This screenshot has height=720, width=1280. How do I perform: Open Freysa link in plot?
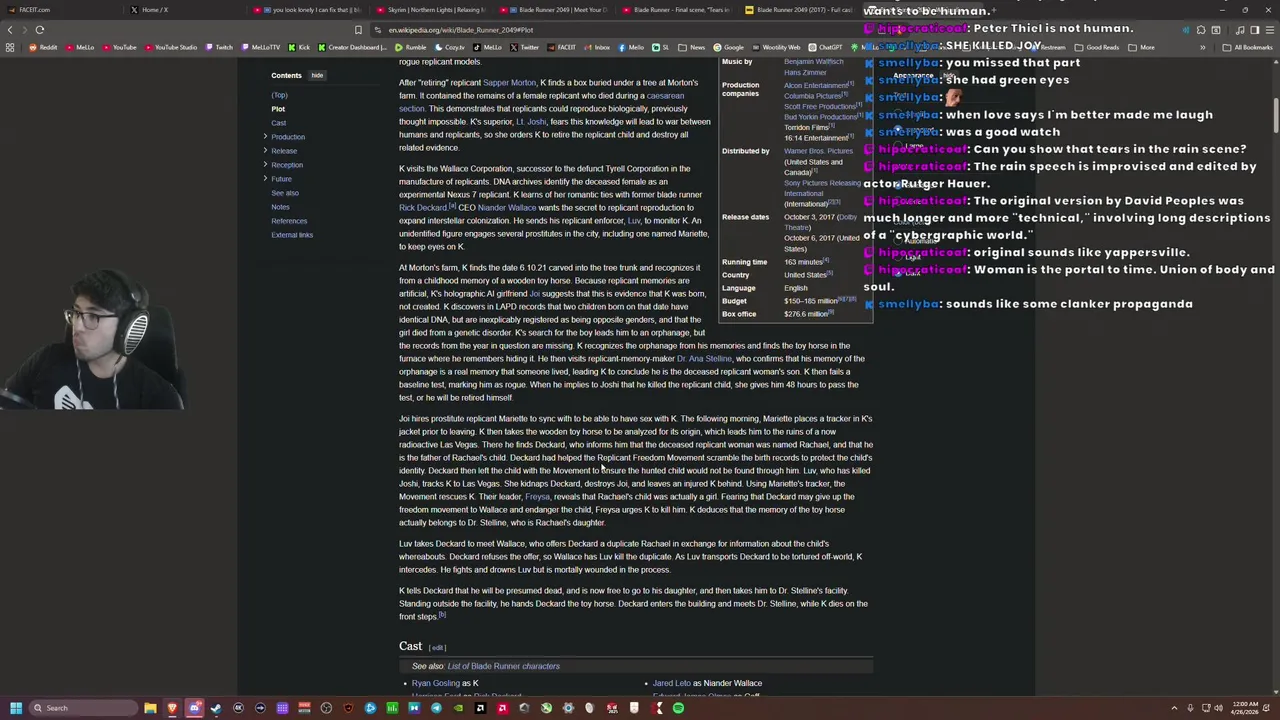(537, 497)
